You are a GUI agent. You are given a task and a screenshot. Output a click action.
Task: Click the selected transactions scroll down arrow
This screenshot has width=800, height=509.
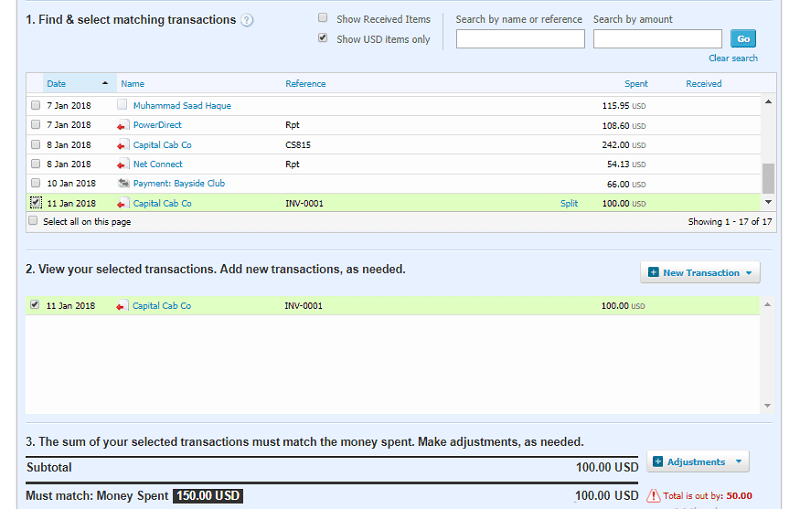coord(767,406)
